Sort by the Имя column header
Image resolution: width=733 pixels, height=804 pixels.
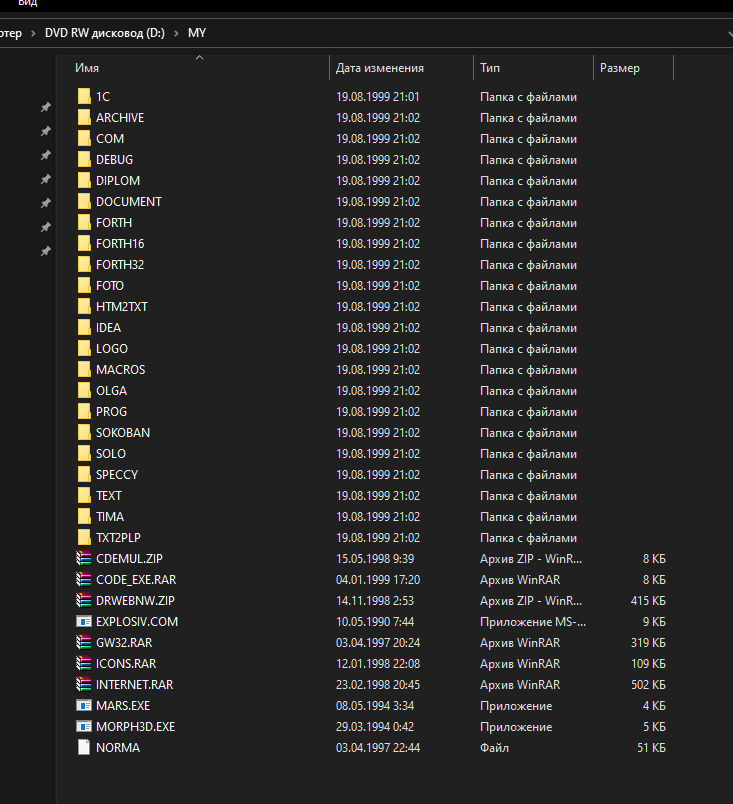pos(87,68)
